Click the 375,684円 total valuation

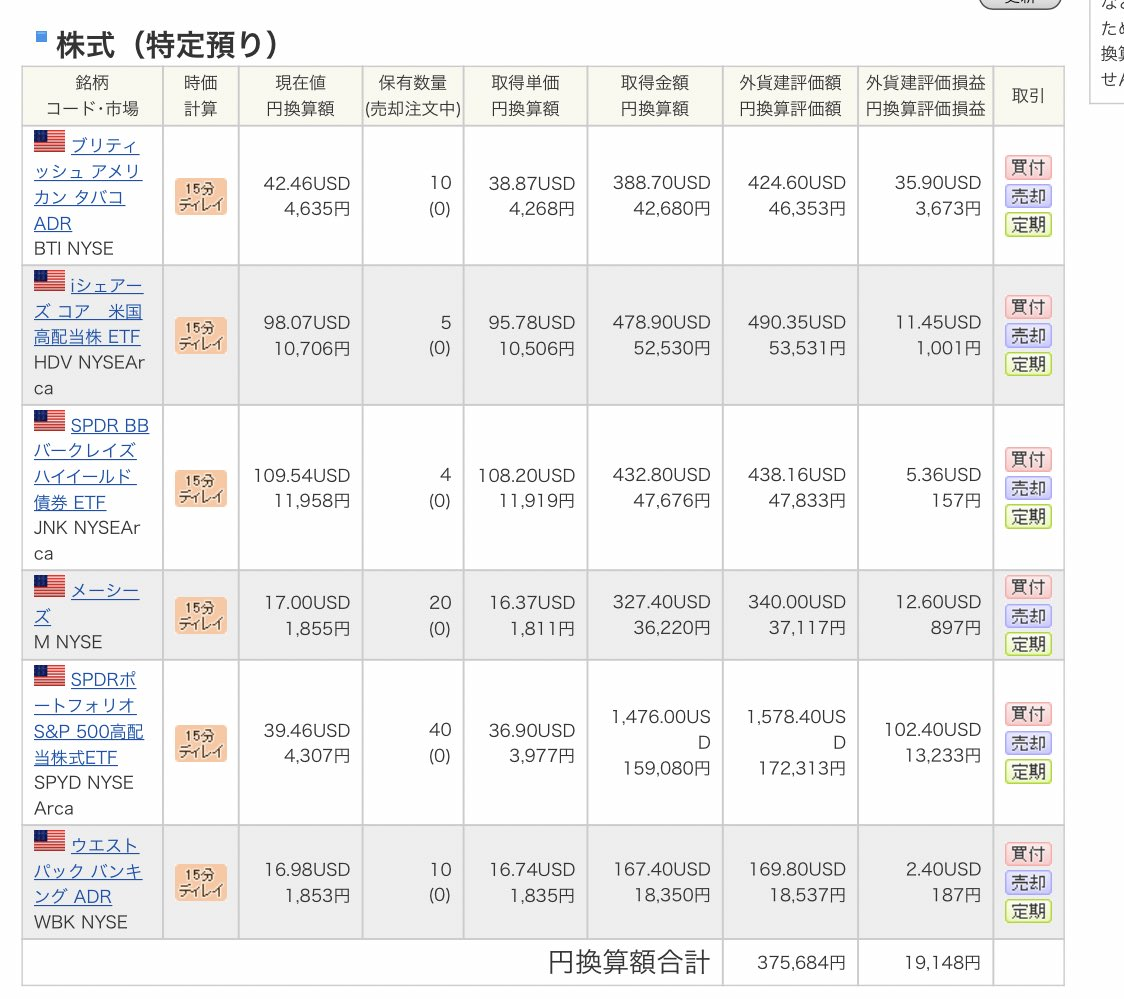pos(801,962)
